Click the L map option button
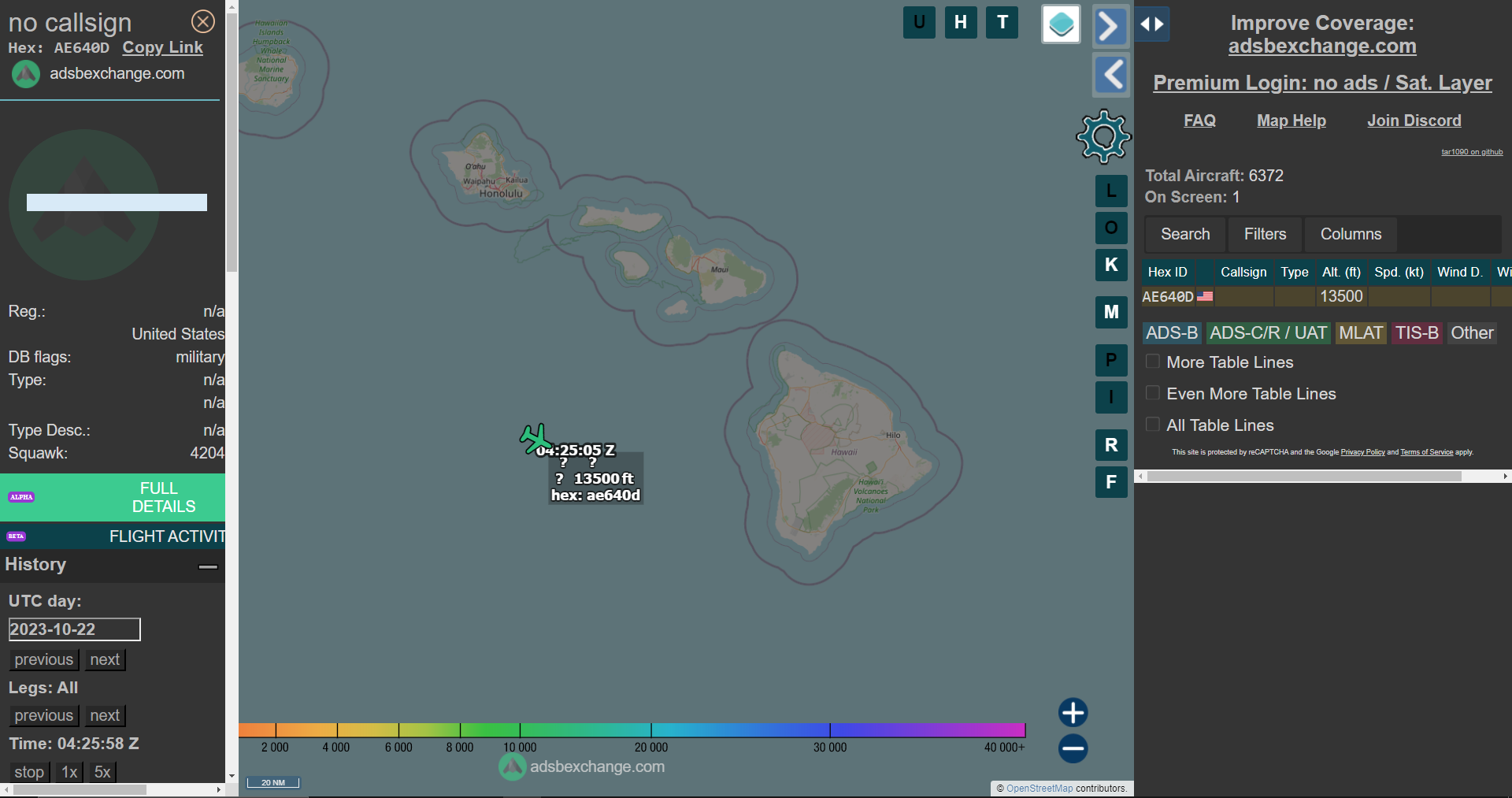 (x=1111, y=191)
